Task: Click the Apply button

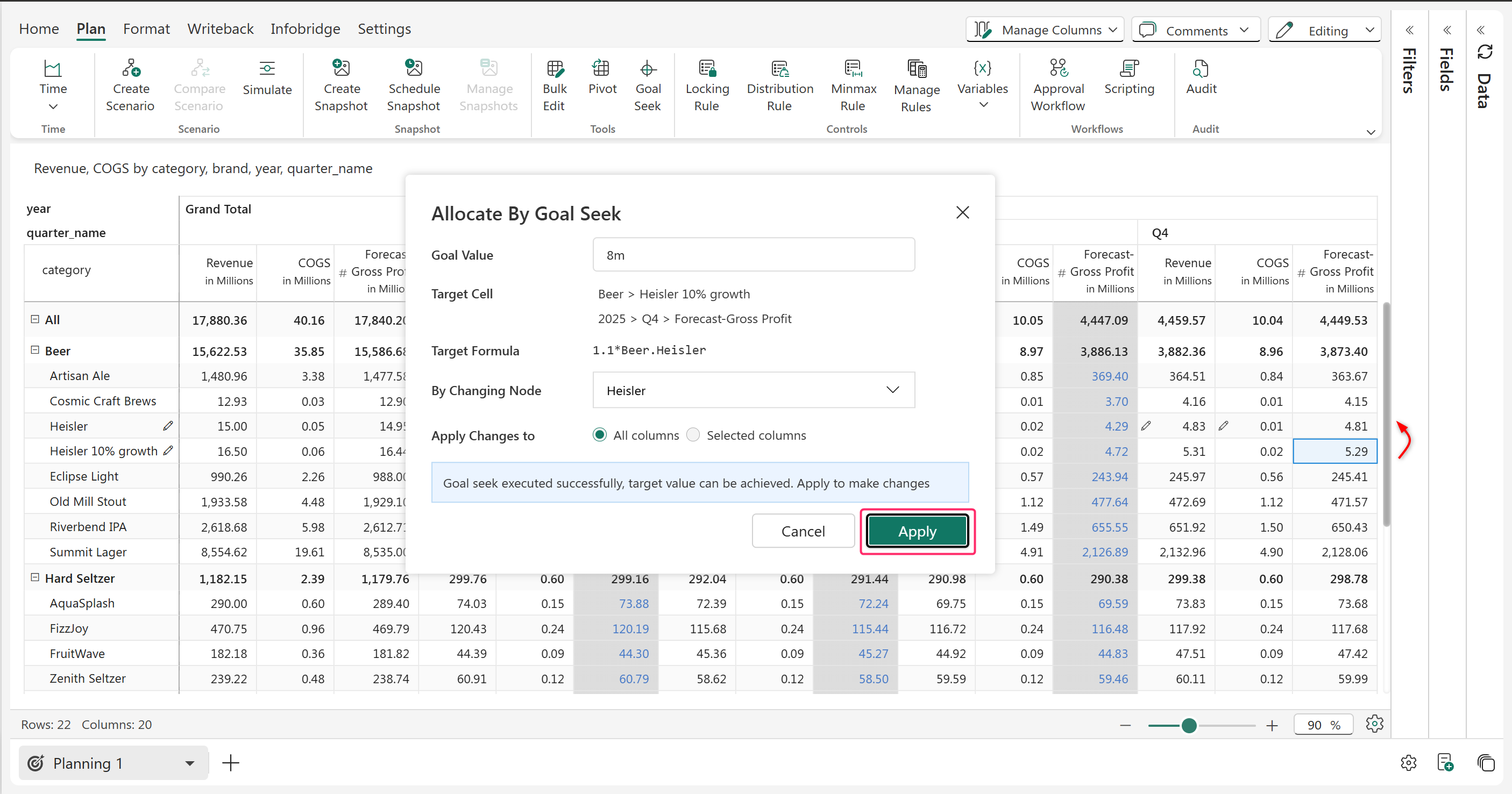Action: coord(917,531)
